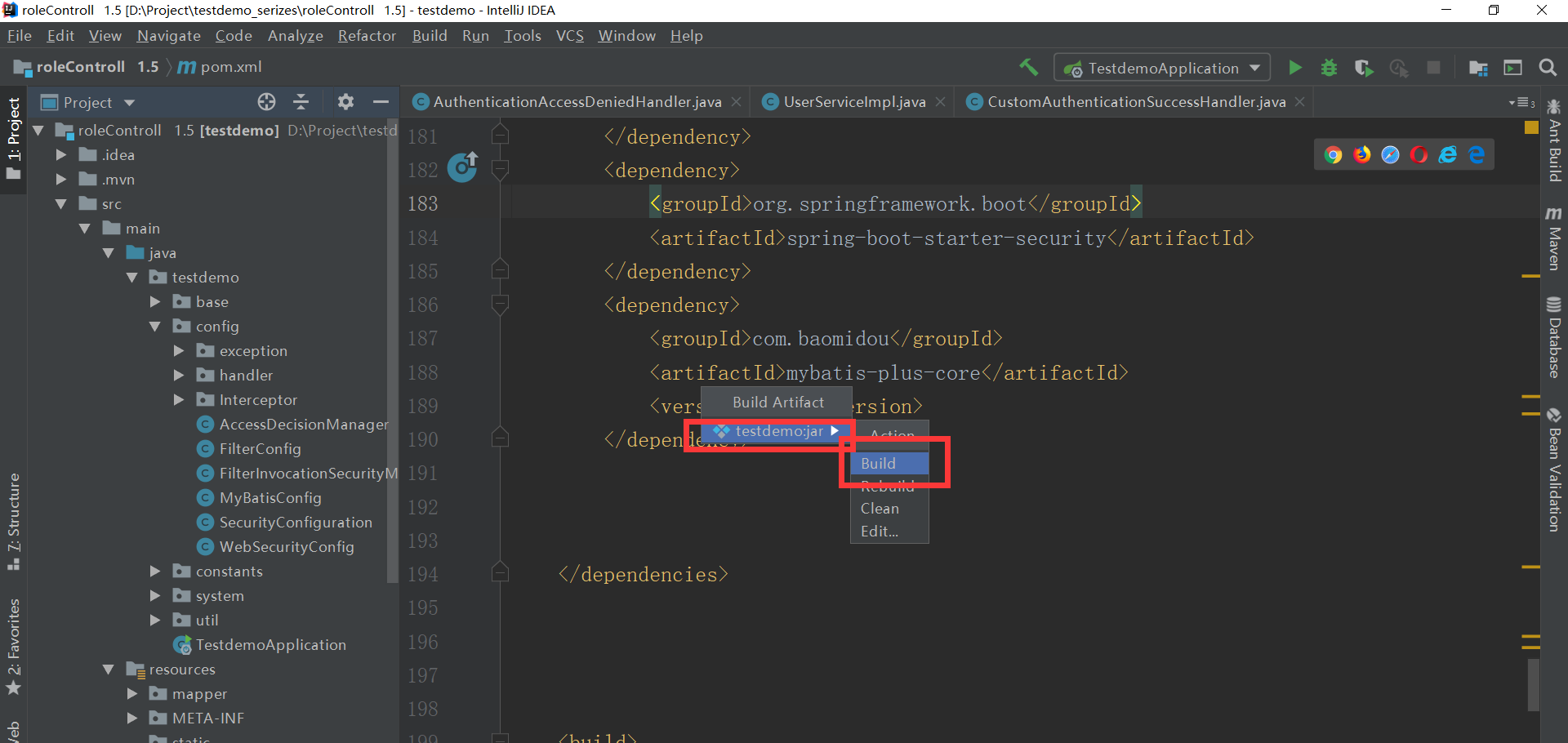Click the Build Project hammer icon
The width and height of the screenshot is (1568, 743).
[x=1029, y=67]
